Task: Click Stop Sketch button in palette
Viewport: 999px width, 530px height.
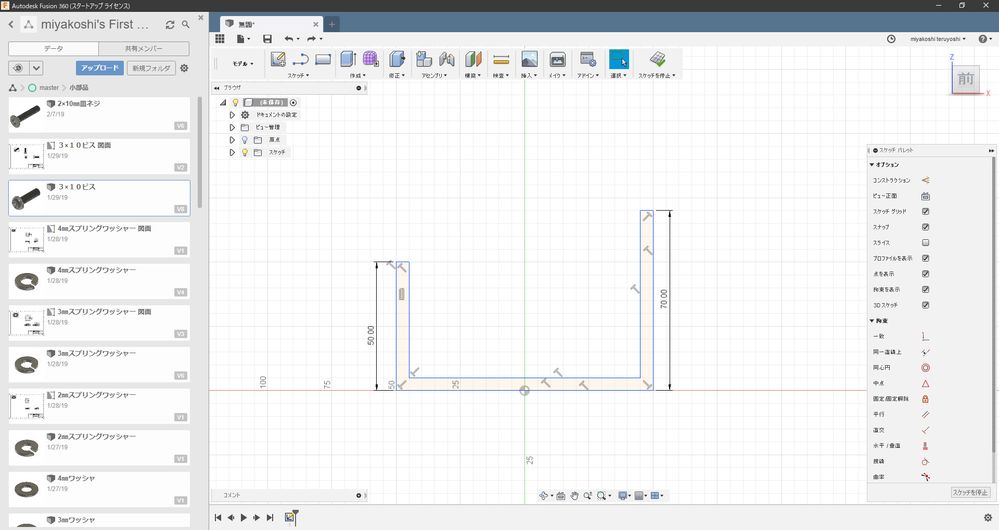Action: (x=970, y=492)
